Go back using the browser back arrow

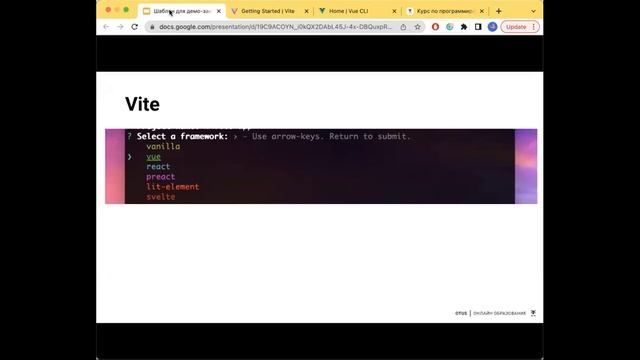[106, 27]
